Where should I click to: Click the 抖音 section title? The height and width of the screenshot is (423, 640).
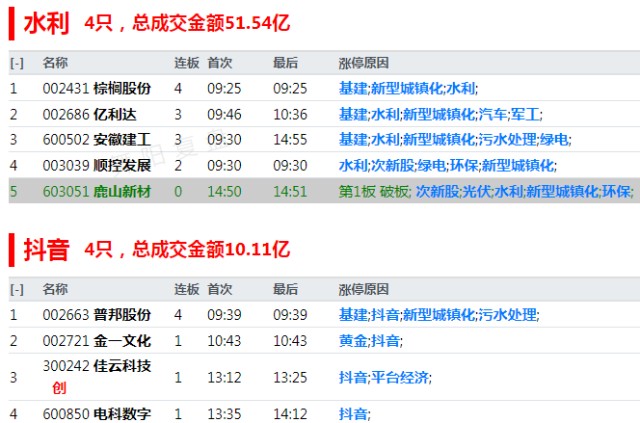[46, 249]
